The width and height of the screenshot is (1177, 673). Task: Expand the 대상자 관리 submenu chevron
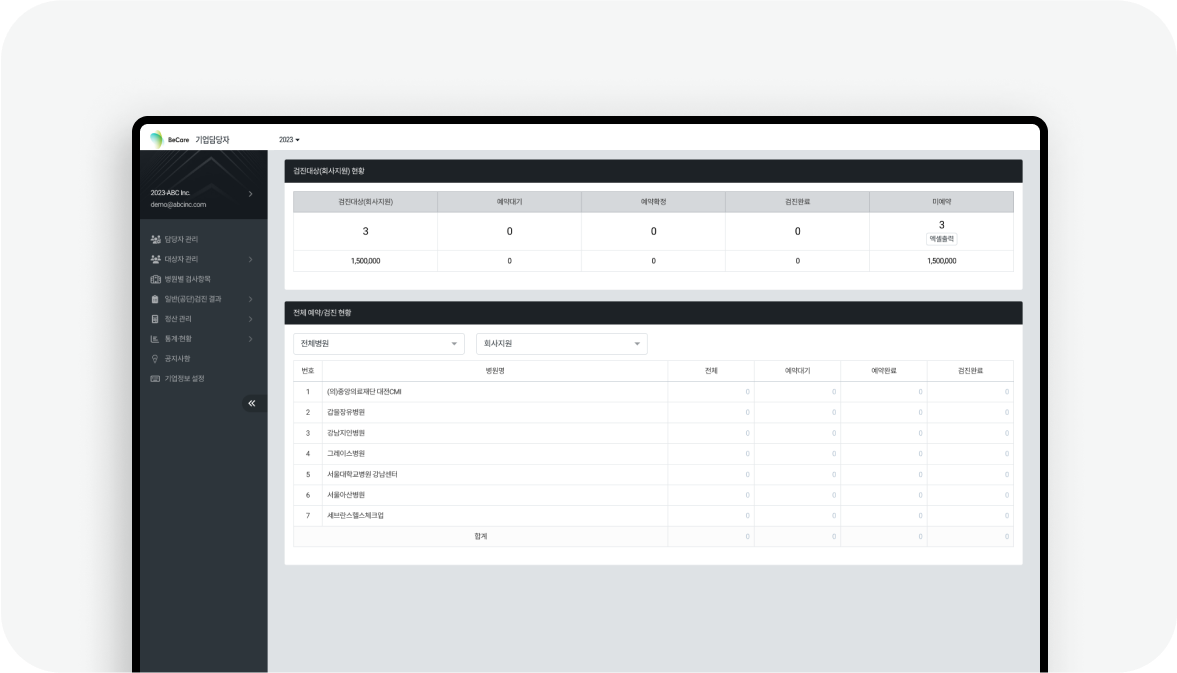pos(251,260)
